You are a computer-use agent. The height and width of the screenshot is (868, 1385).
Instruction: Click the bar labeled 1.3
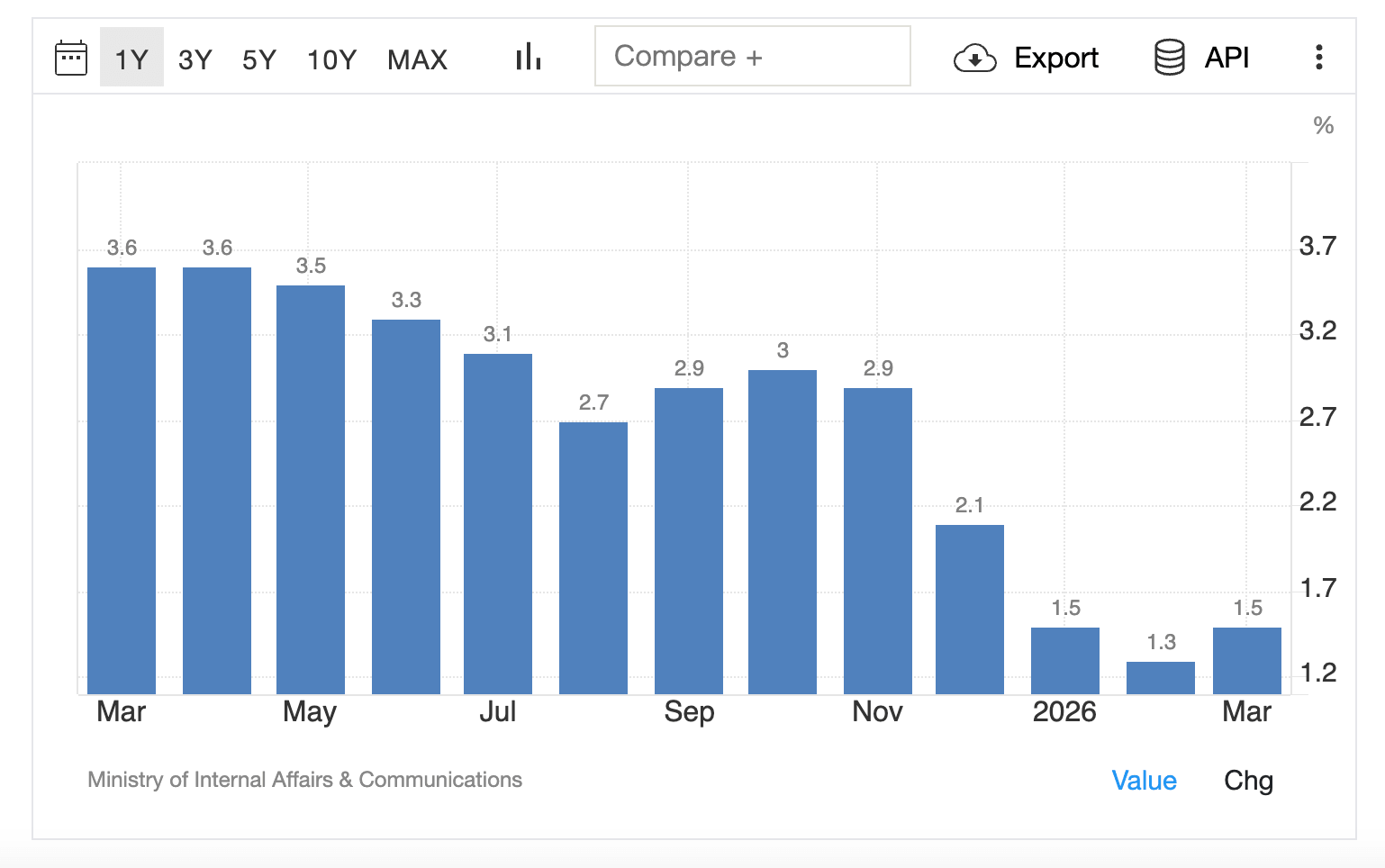click(1161, 678)
